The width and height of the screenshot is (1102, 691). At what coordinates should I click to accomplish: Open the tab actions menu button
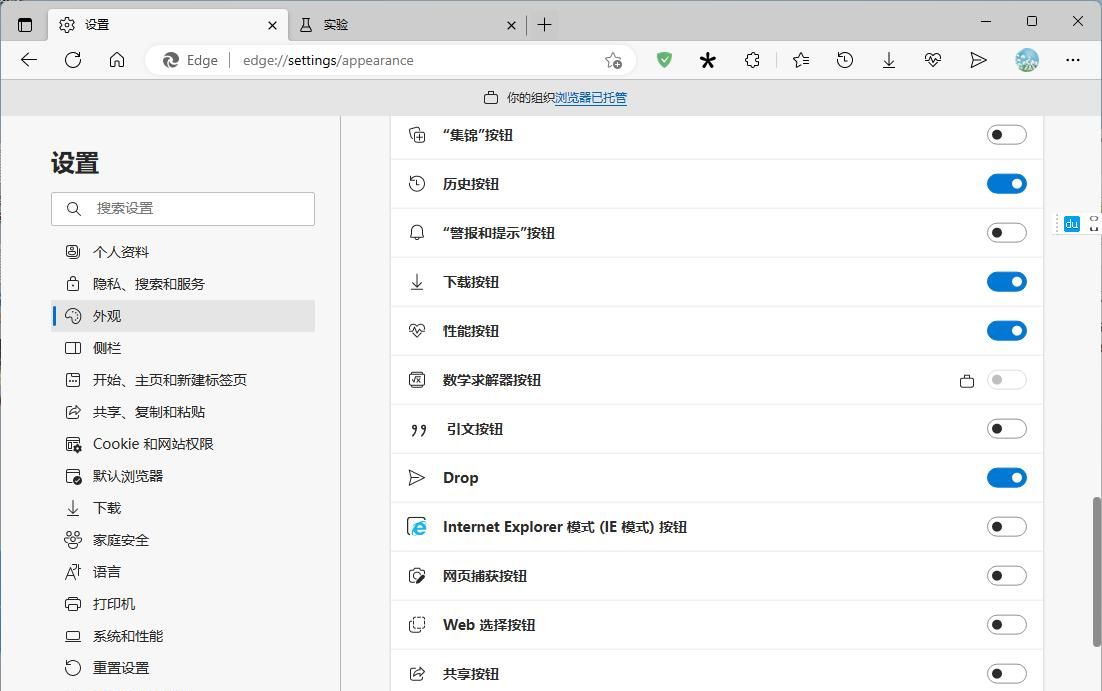25,25
